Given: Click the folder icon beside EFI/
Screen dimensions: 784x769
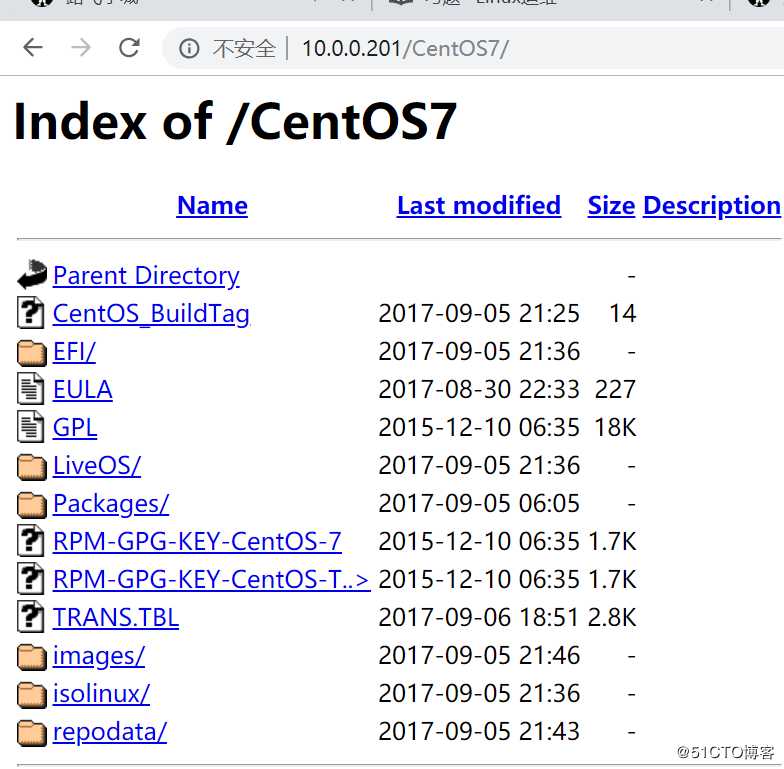Looking at the screenshot, I should point(32,352).
